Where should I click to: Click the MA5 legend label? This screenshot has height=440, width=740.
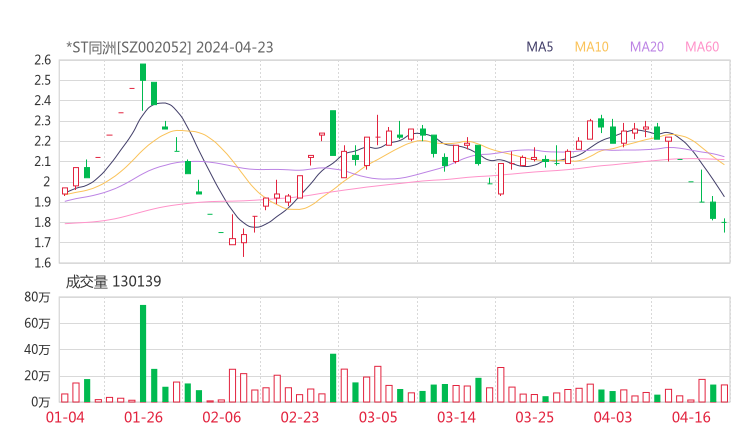click(539, 47)
